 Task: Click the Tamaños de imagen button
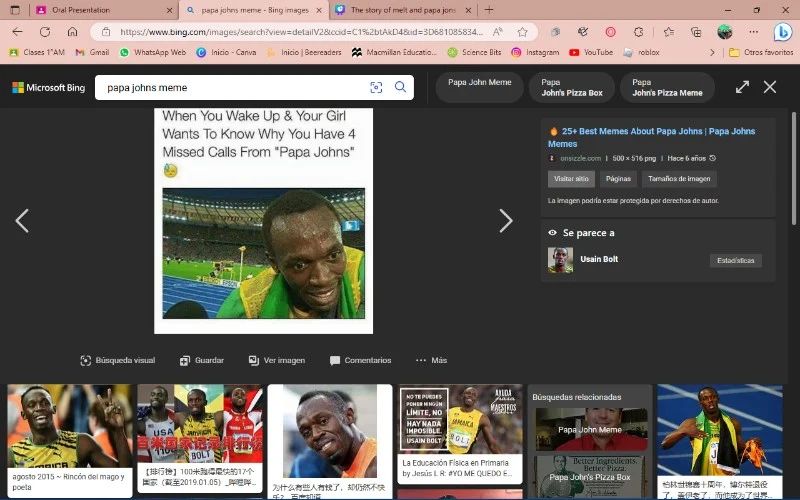(679, 179)
